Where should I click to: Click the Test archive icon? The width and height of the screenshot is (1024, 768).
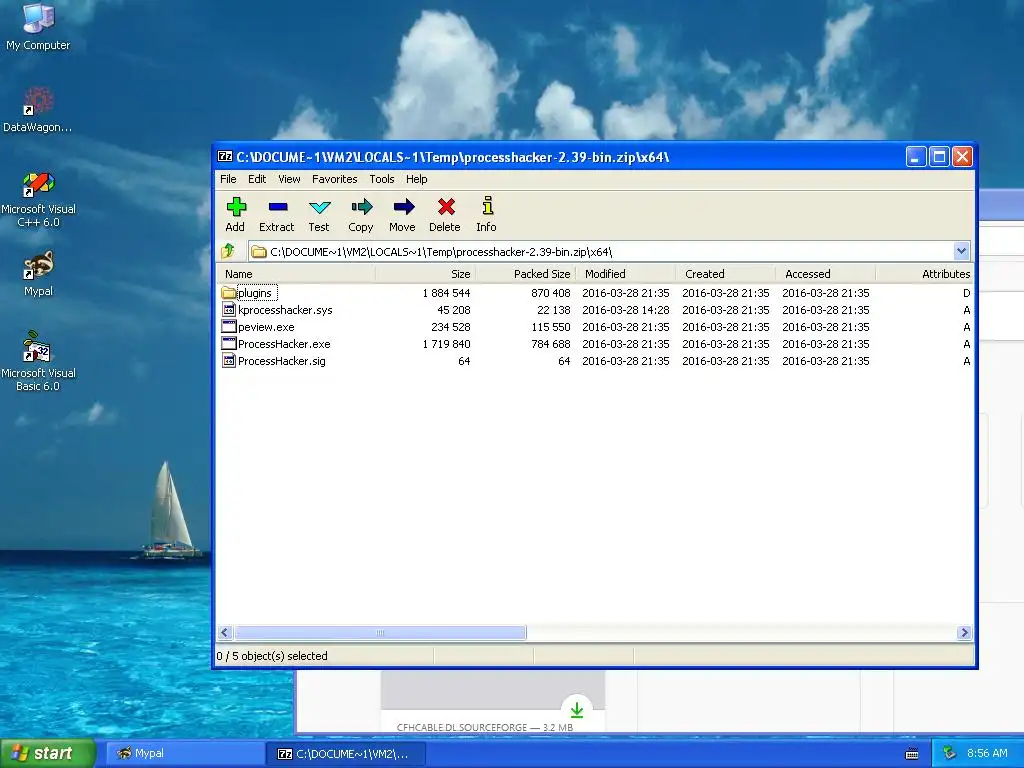[319, 208]
